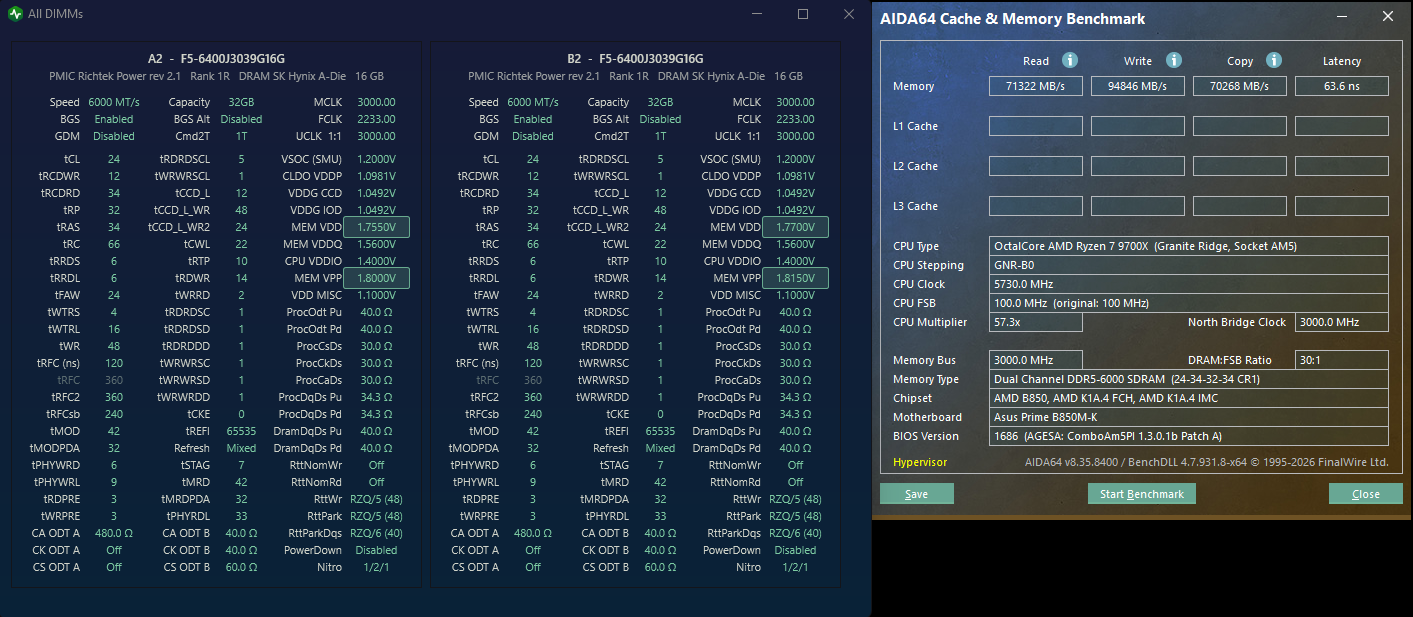Click the DRAM:FSB Ratio 30:1 field
The width and height of the screenshot is (1413, 617).
(x=1342, y=360)
